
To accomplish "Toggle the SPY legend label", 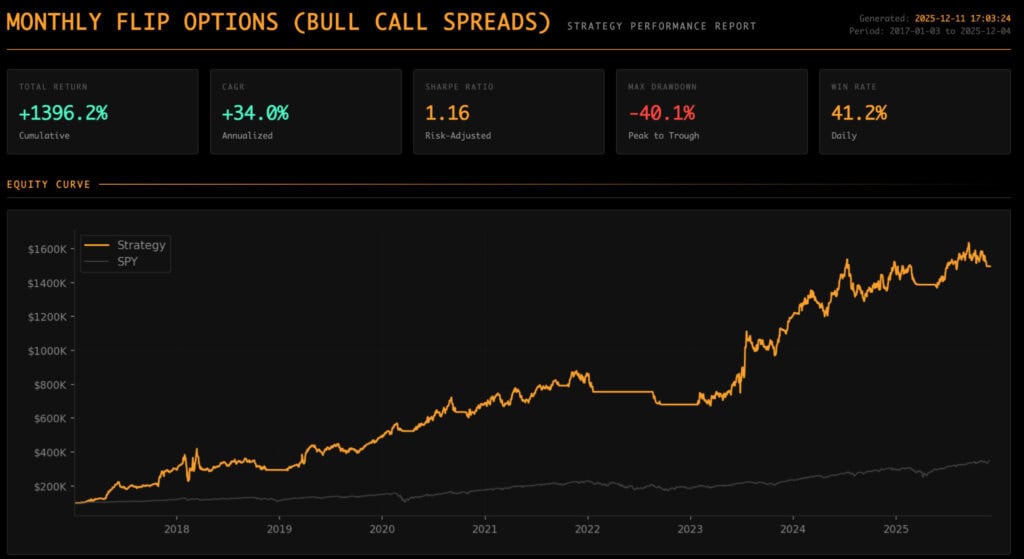I will 129,260.
